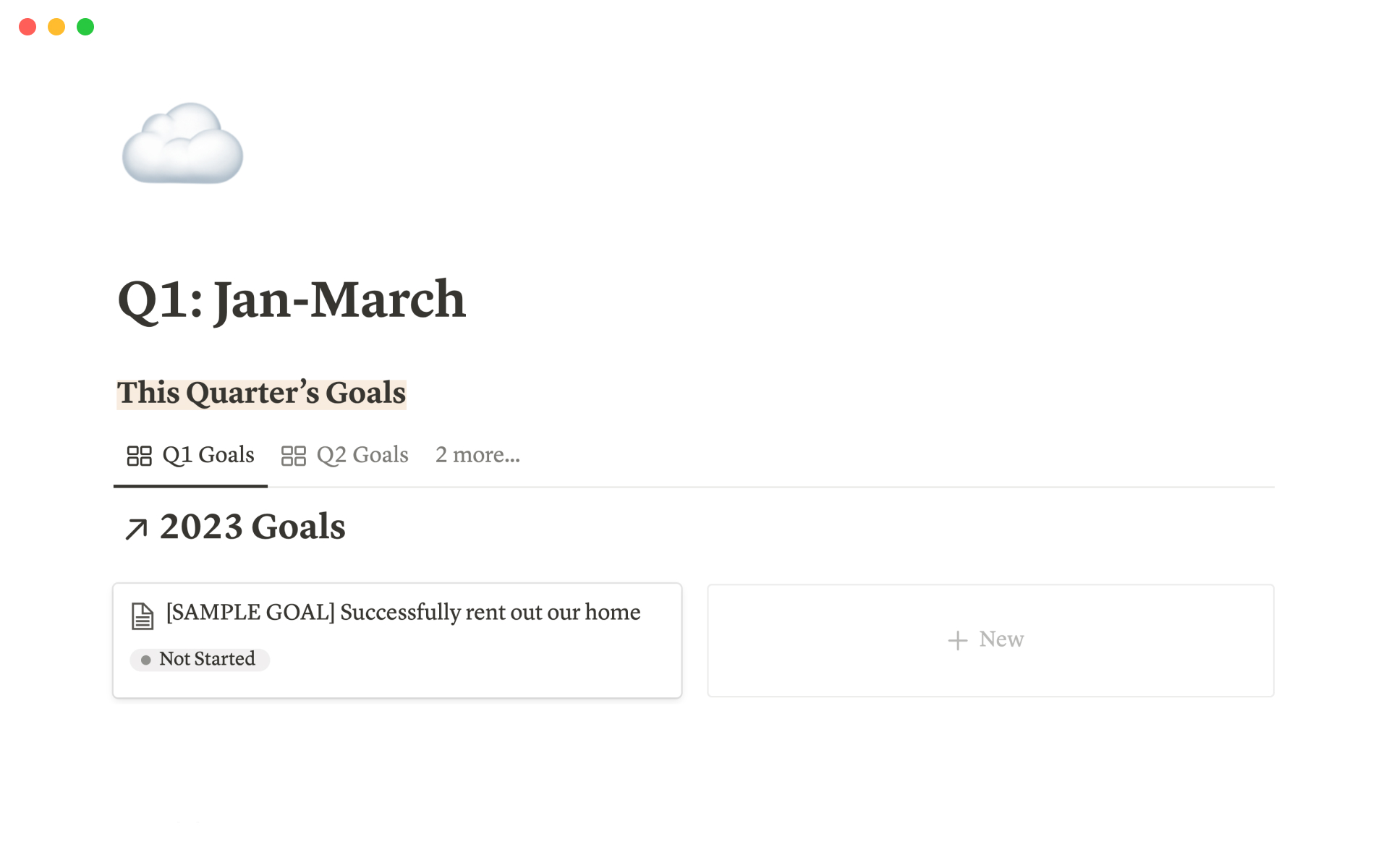
Task: Click the arrow icon beside 2023 Goals
Action: pos(136,529)
